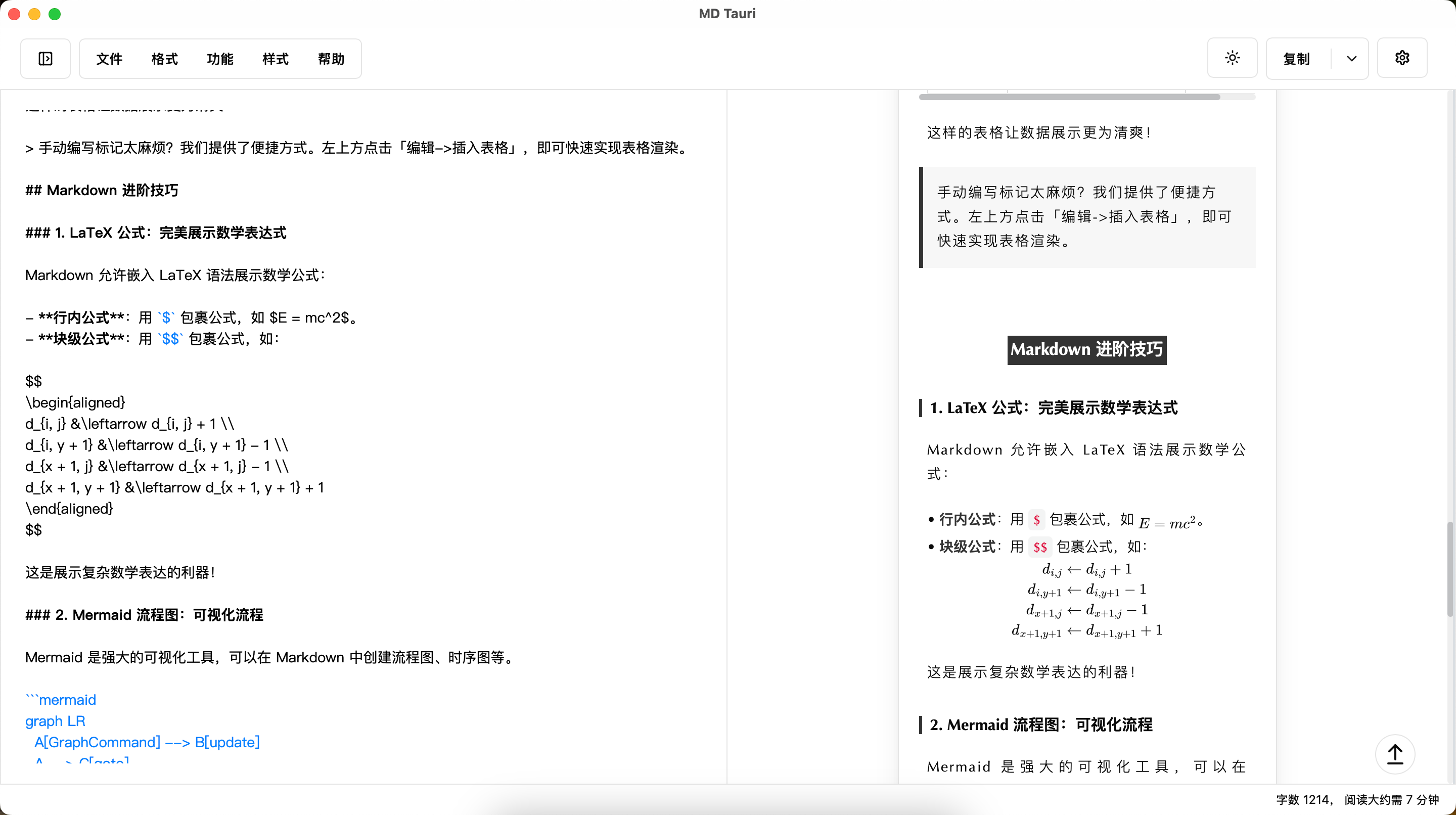
Task: Switch light/dark theme with sun icon
Action: [x=1232, y=58]
